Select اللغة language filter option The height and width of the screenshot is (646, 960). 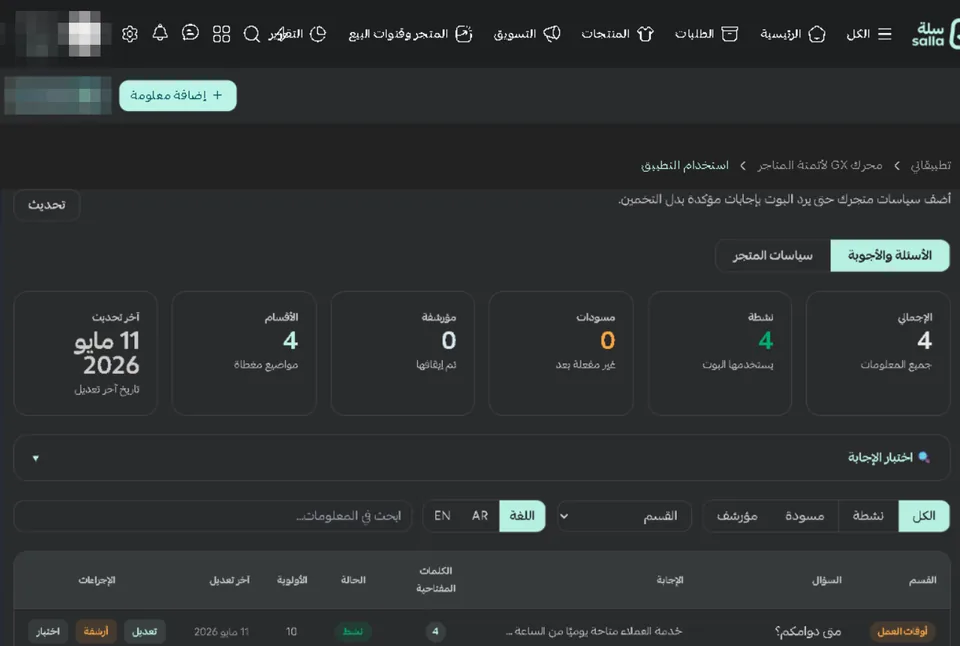[522, 516]
